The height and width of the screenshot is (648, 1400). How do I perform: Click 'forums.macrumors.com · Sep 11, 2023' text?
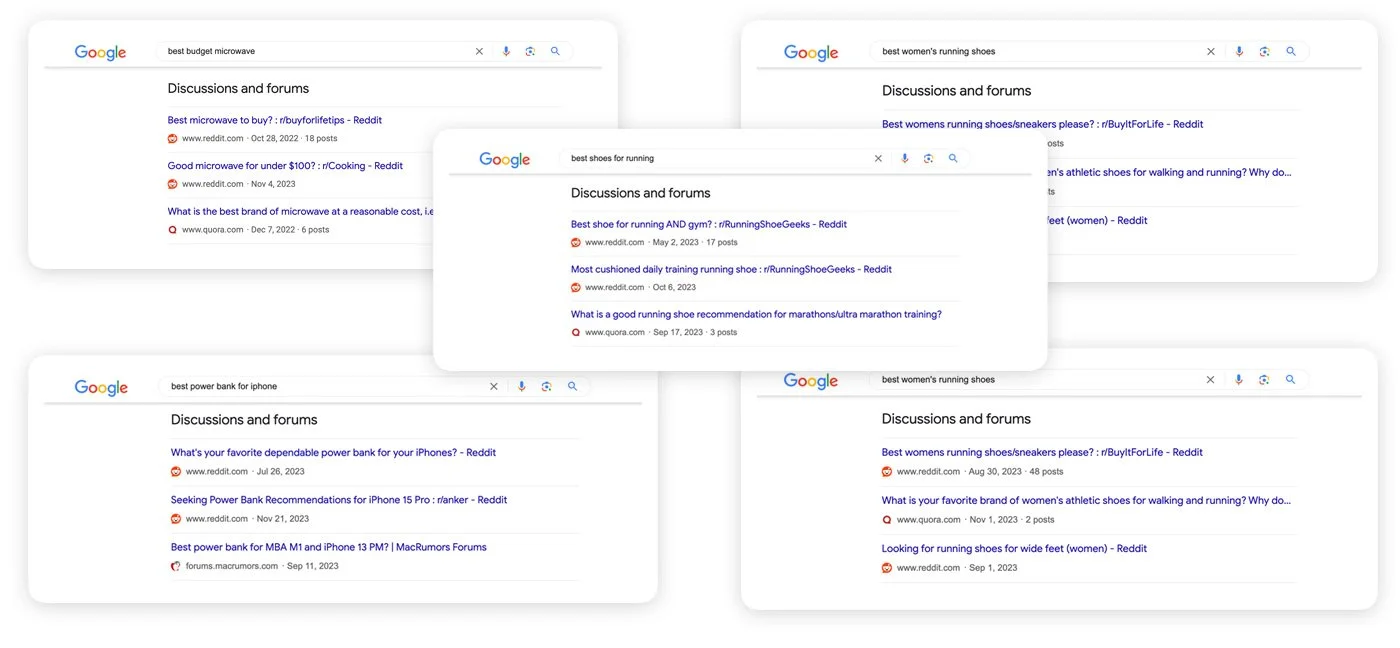[x=262, y=566]
